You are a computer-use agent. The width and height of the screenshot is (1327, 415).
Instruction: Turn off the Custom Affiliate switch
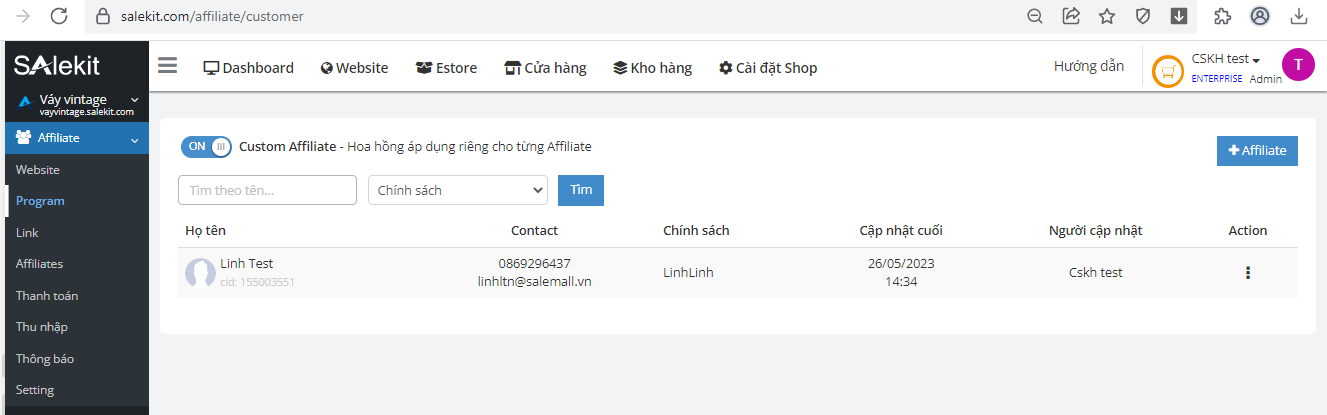[x=206, y=146]
